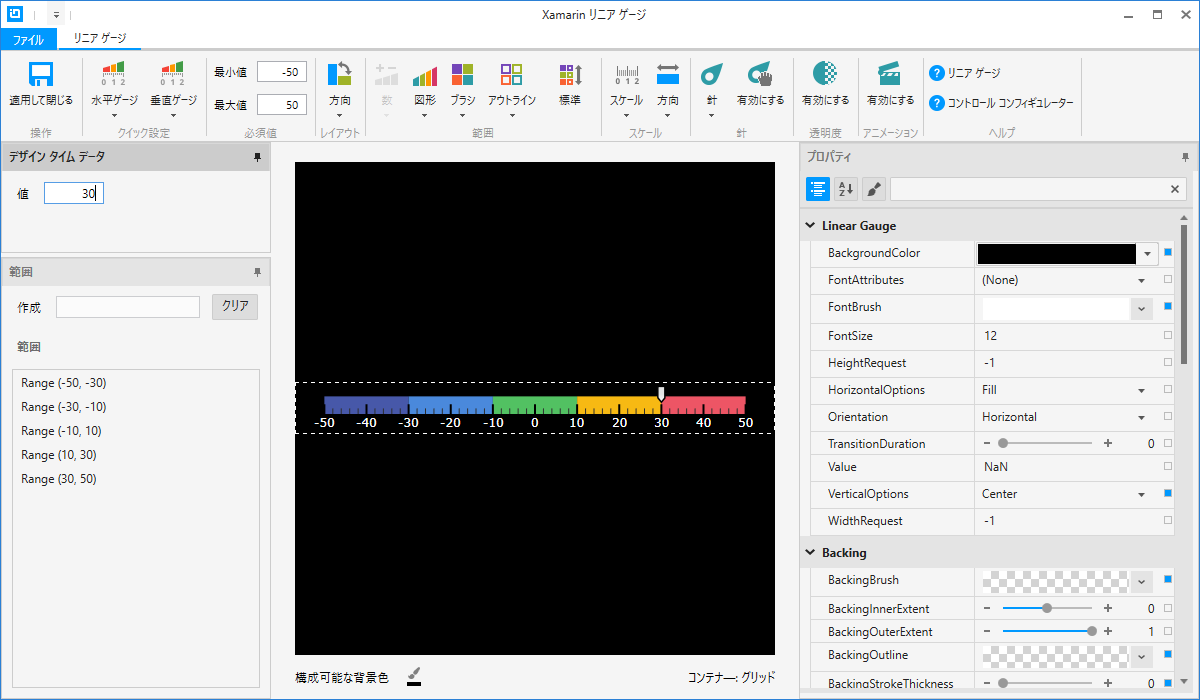This screenshot has height=700, width=1200.
Task: Click the 標準 range icon
Action: (570, 75)
